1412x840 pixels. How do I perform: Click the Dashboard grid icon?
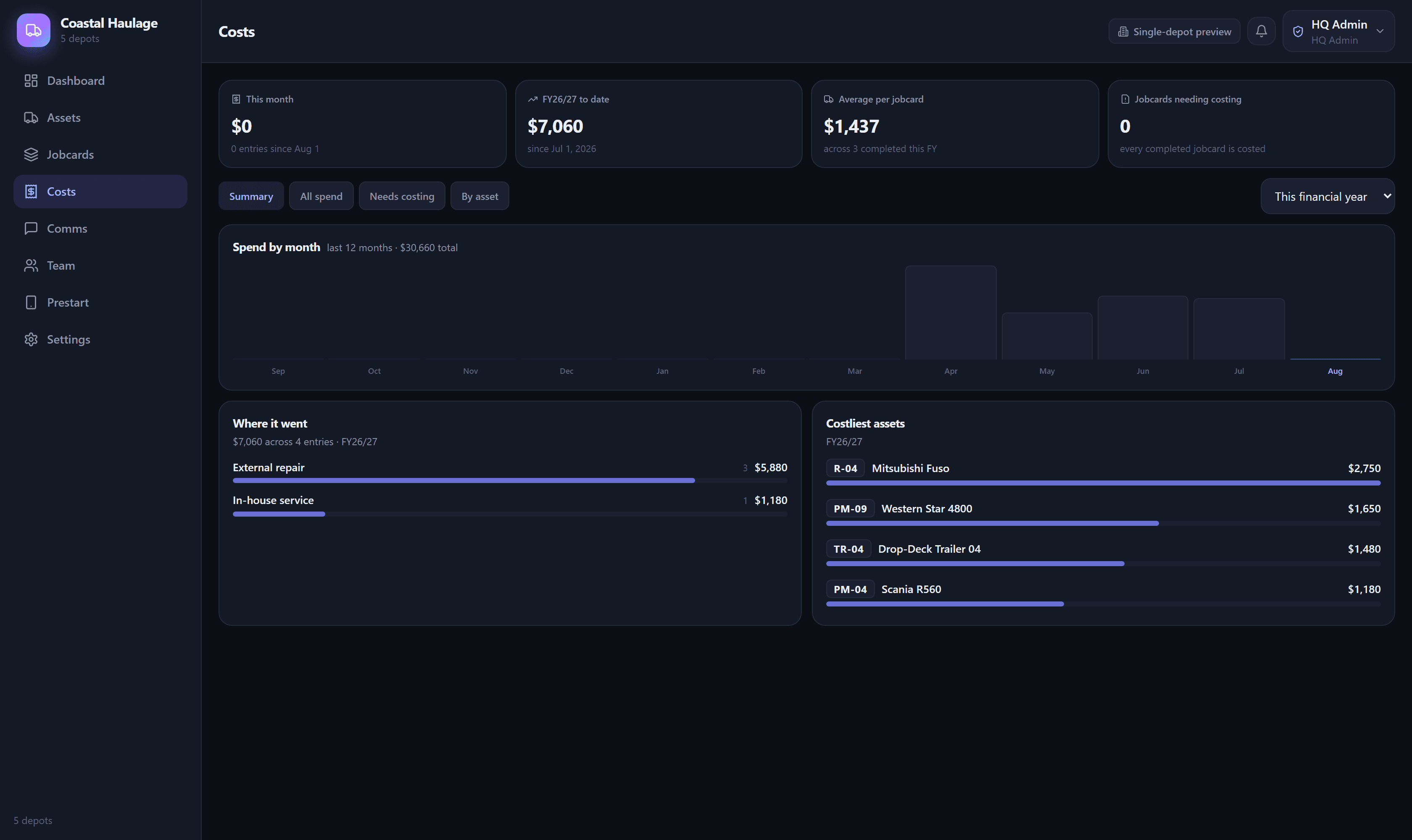tap(31, 81)
